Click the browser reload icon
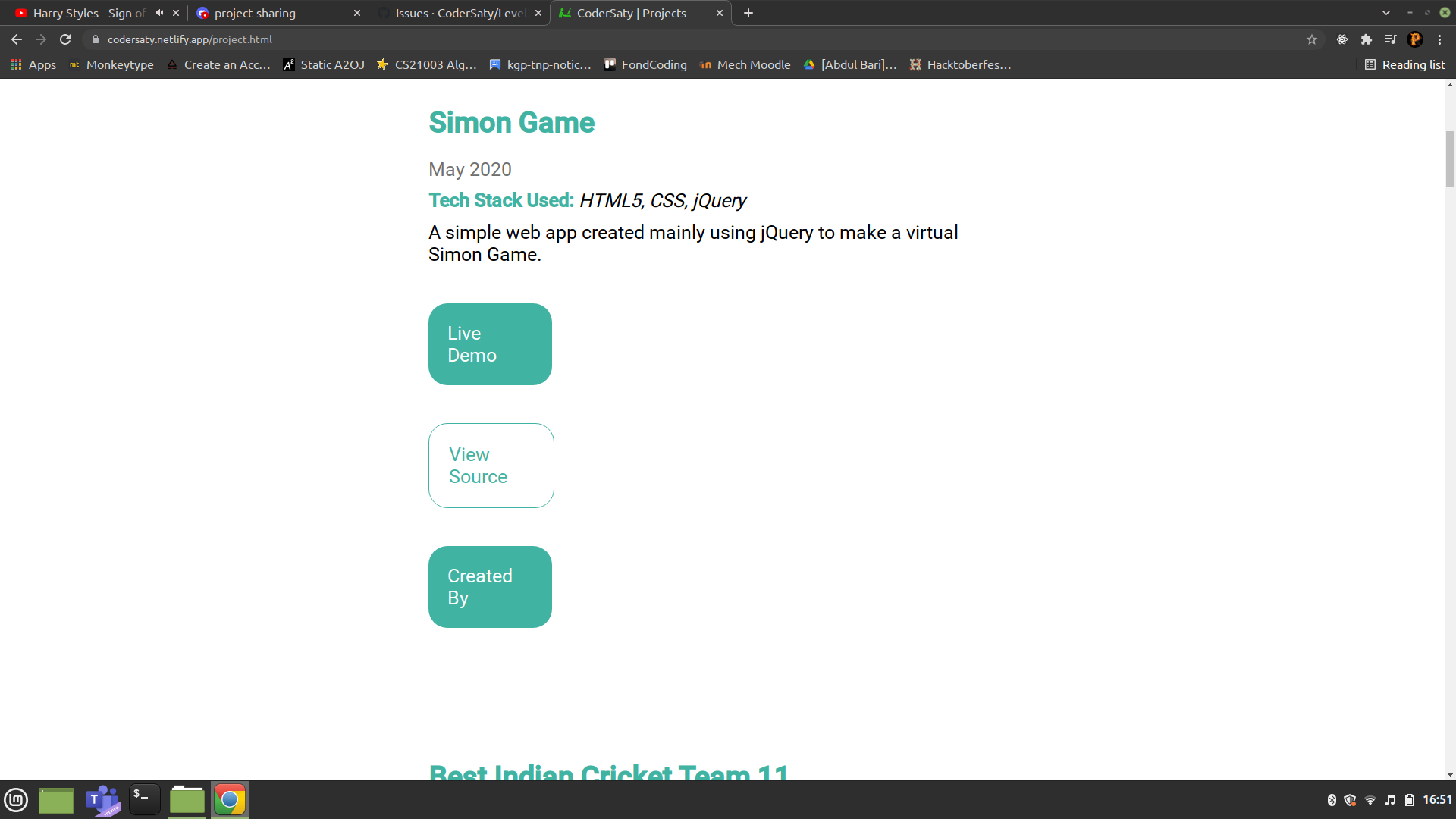Screen dimensions: 1456x819 (65, 39)
